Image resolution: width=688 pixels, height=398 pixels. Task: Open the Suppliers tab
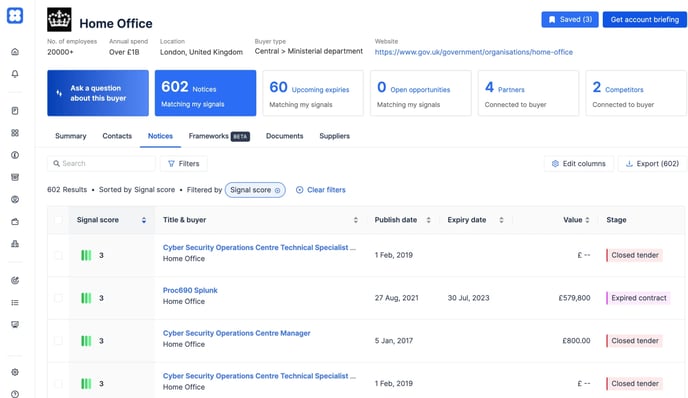click(x=334, y=136)
